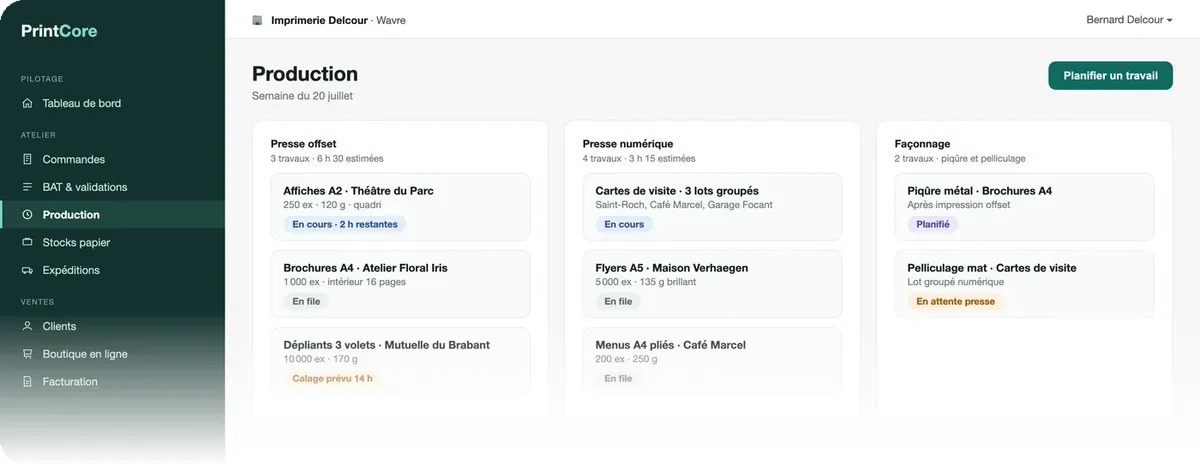
Task: Click the Boutique en ligne cart icon
Action: coord(27,354)
